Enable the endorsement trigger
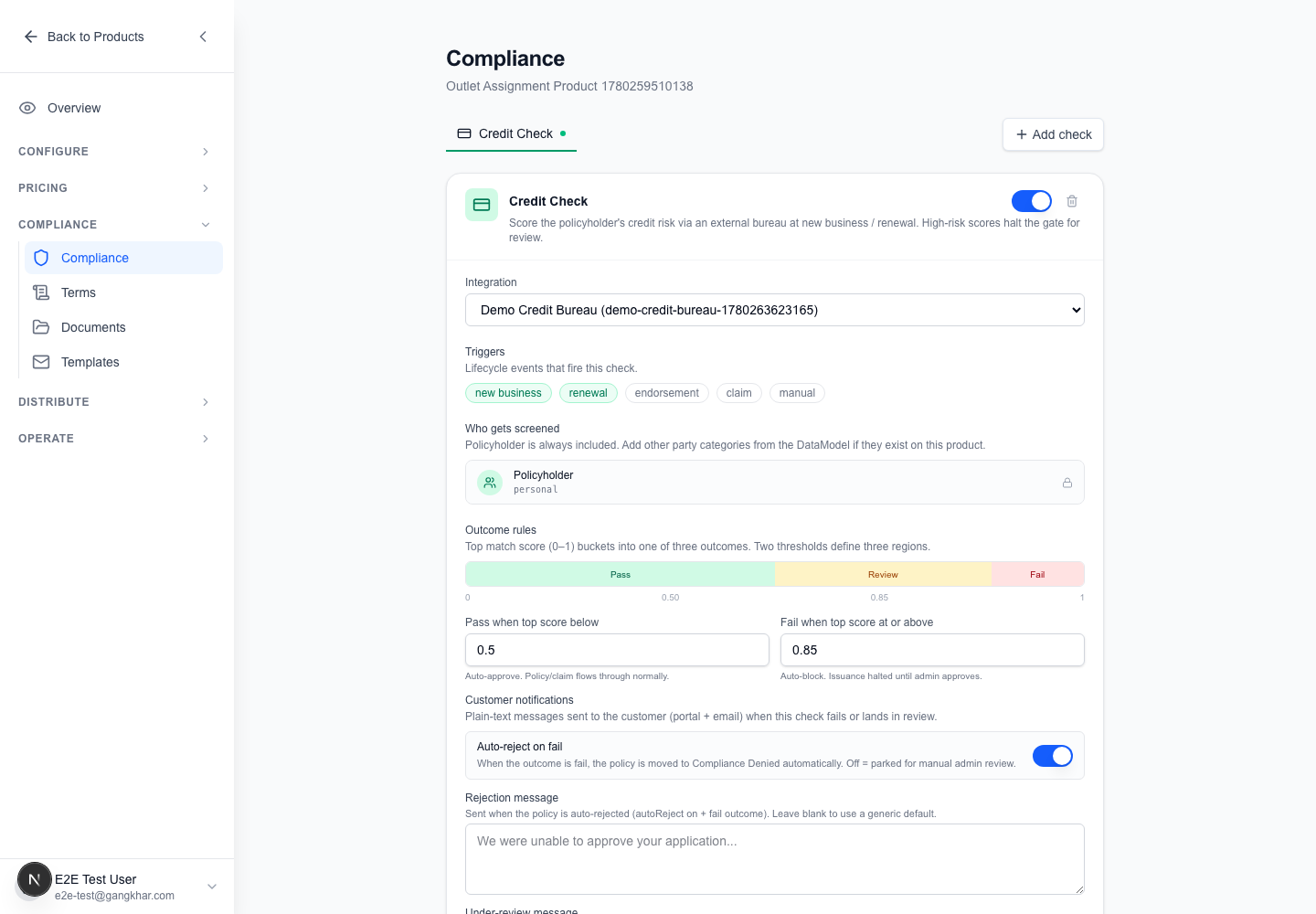The image size is (1316, 914). click(666, 393)
